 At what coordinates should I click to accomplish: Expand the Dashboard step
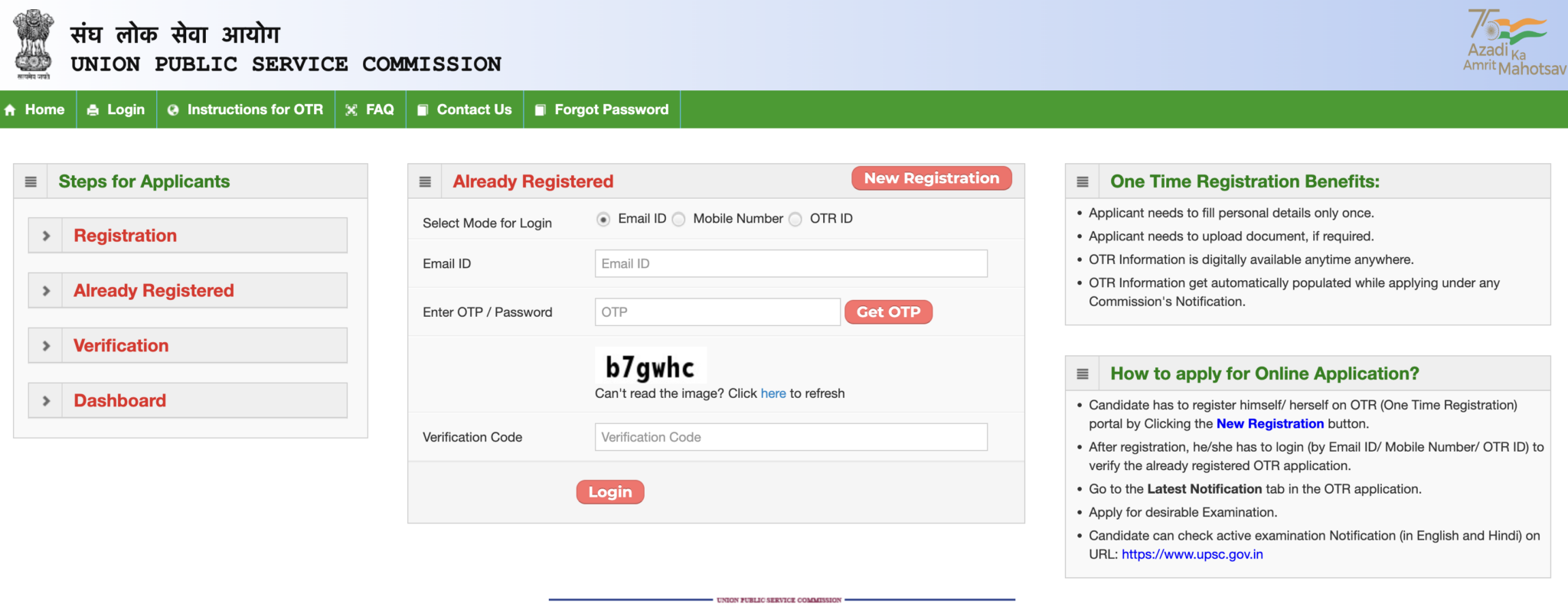(46, 401)
